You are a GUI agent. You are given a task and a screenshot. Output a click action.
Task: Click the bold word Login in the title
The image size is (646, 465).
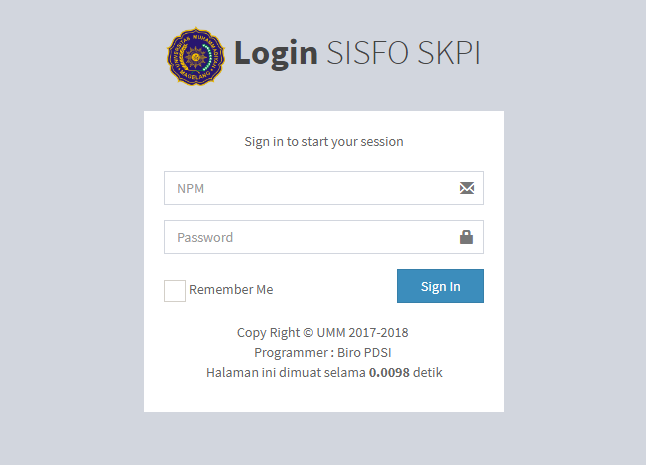276,54
